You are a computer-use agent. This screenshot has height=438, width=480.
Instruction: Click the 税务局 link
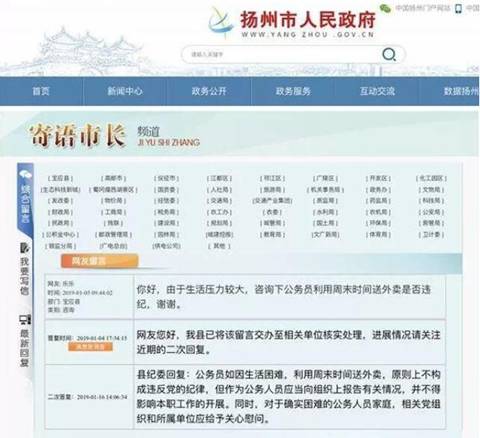(166, 212)
